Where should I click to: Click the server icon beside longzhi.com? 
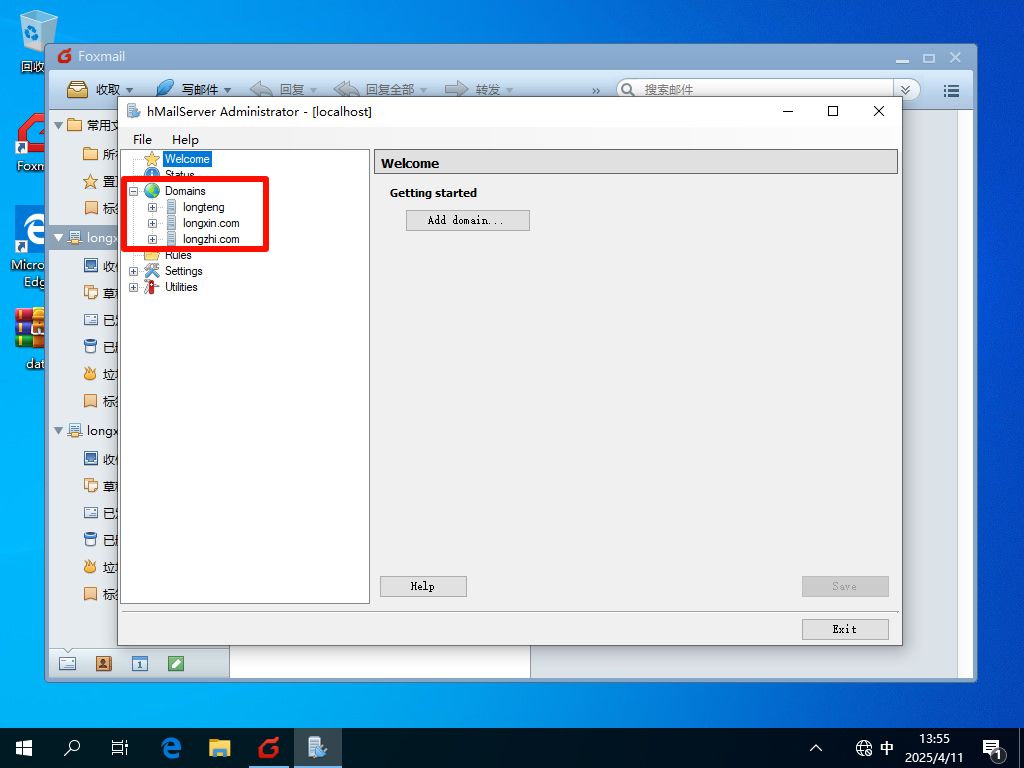[171, 239]
